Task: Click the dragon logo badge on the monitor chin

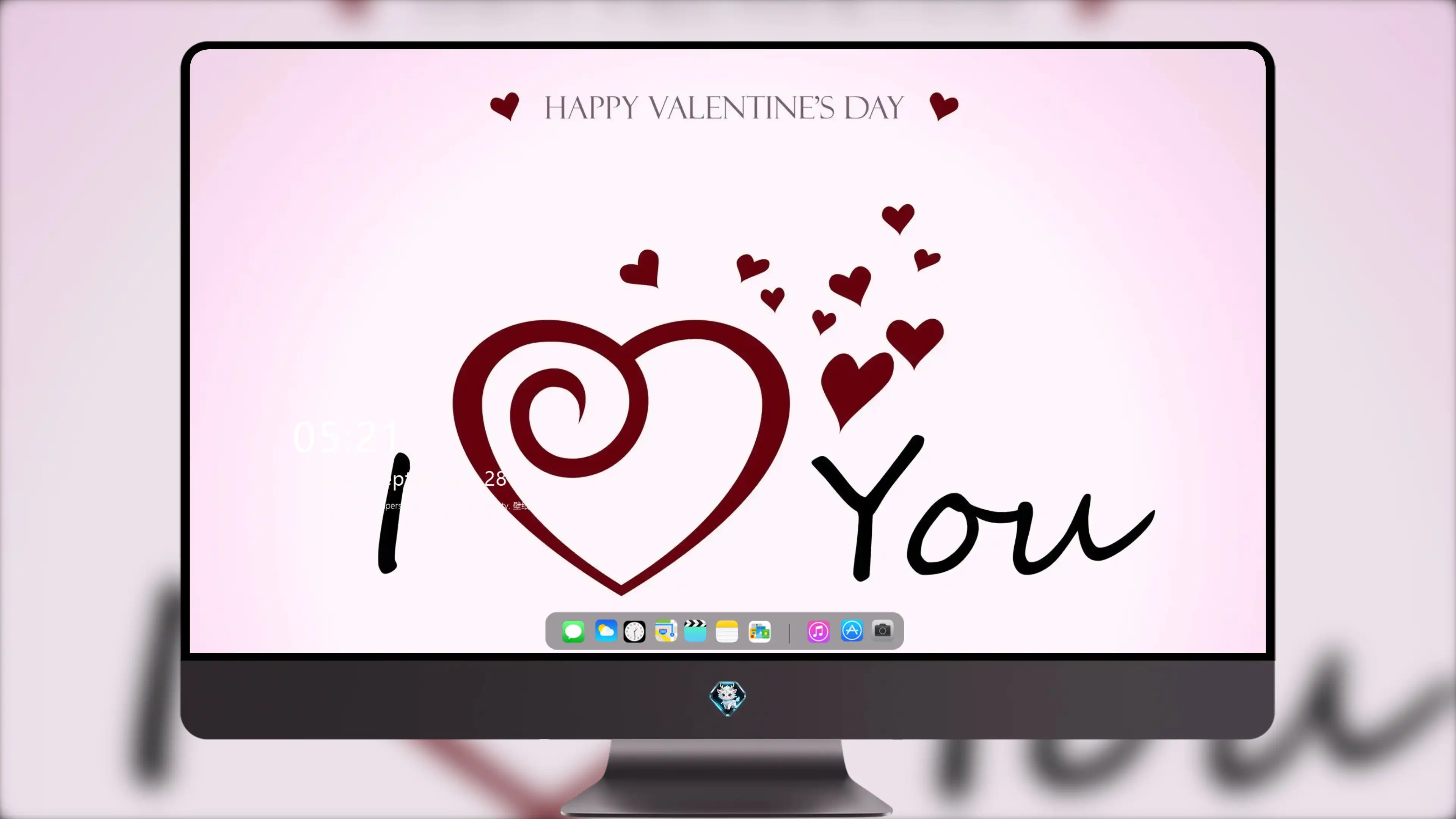Action: click(x=728, y=698)
